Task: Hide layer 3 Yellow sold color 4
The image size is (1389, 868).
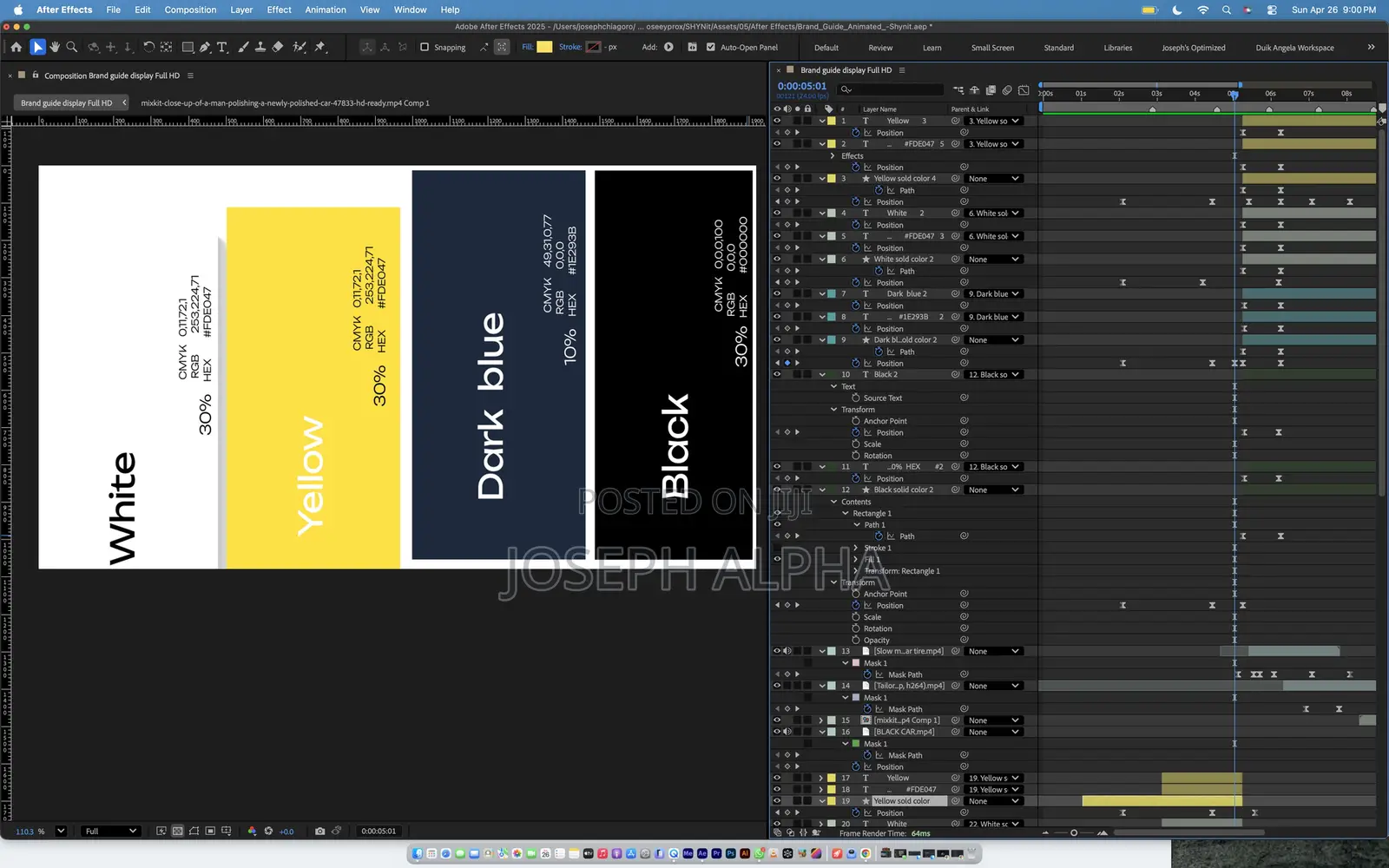Action: point(777,178)
